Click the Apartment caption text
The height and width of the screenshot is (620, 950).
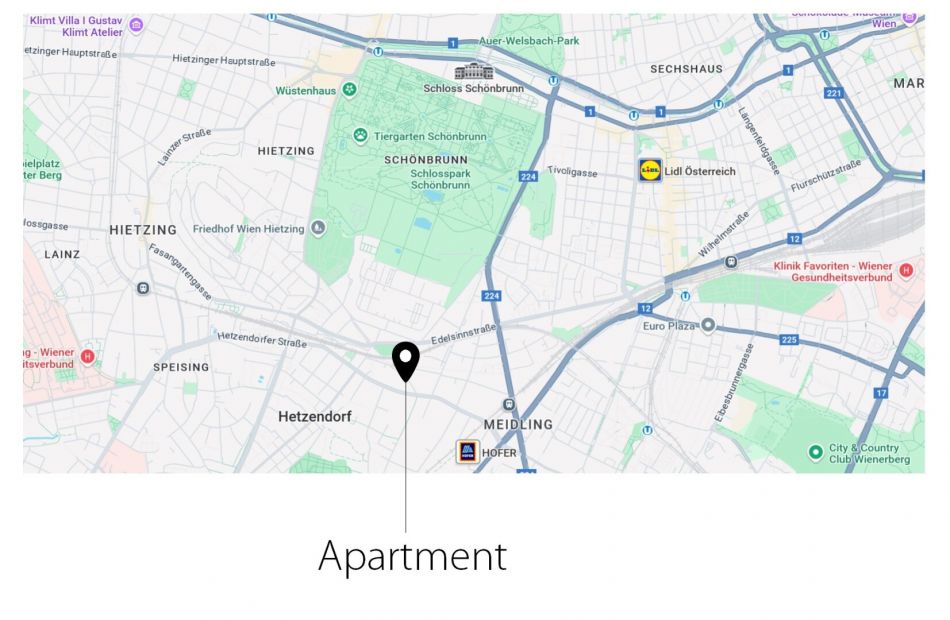(x=413, y=556)
